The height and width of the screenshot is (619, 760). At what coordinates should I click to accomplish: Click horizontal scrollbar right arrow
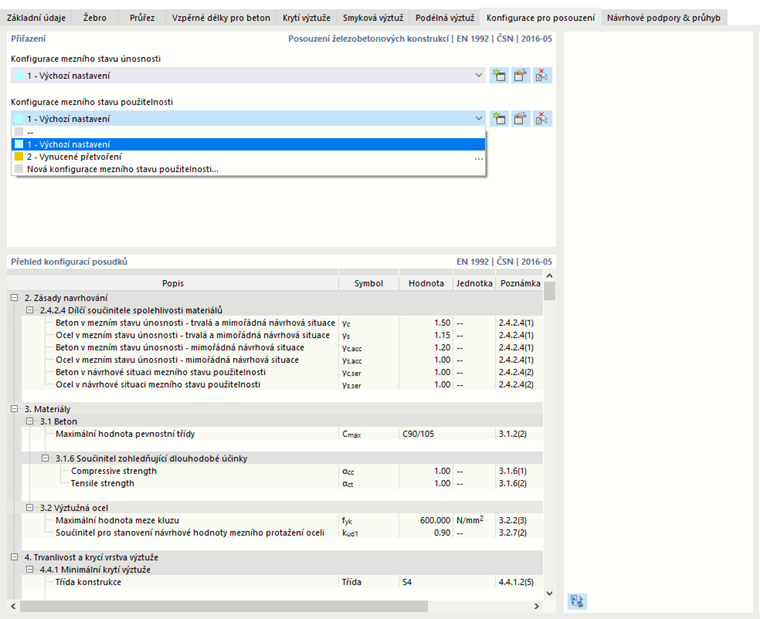(537, 606)
